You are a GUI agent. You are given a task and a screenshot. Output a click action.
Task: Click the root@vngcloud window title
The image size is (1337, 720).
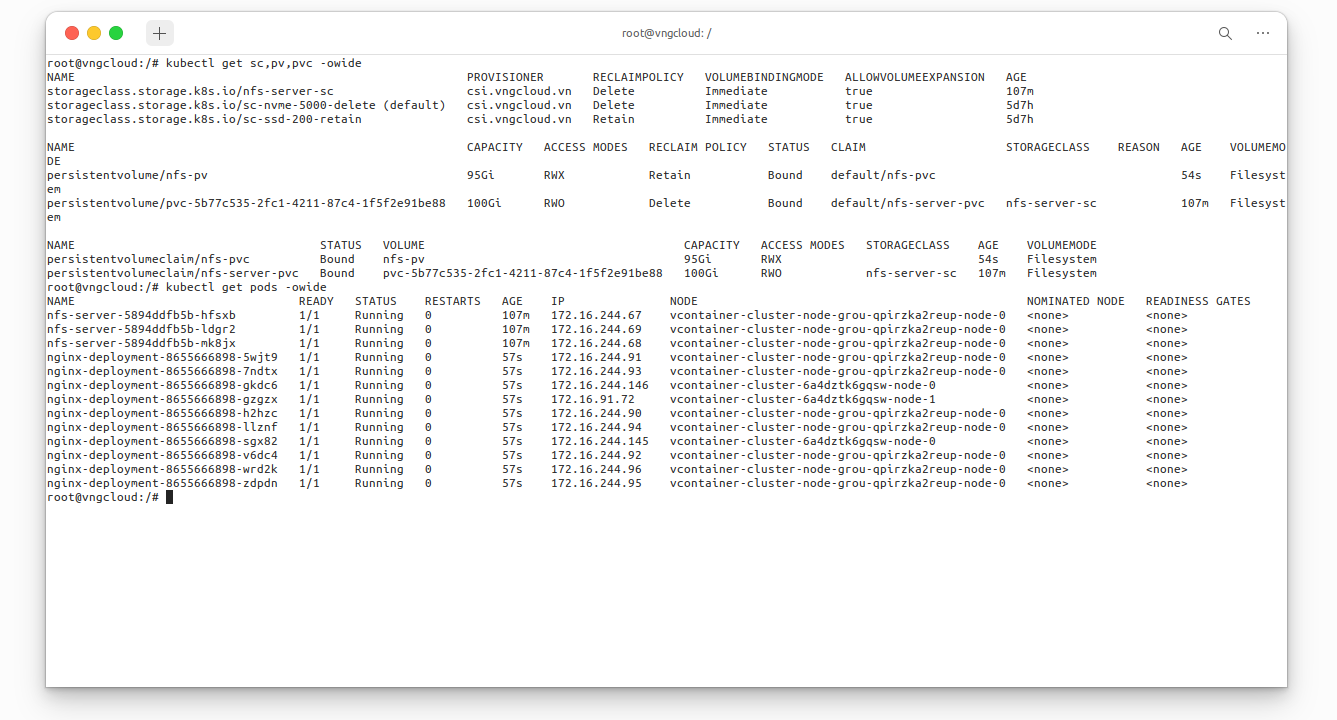pyautogui.click(x=666, y=33)
